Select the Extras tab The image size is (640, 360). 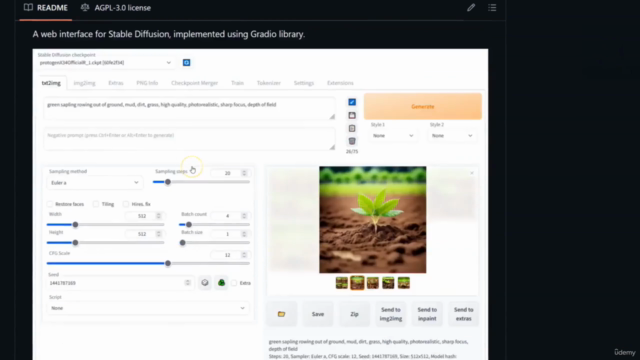pyautogui.click(x=116, y=83)
